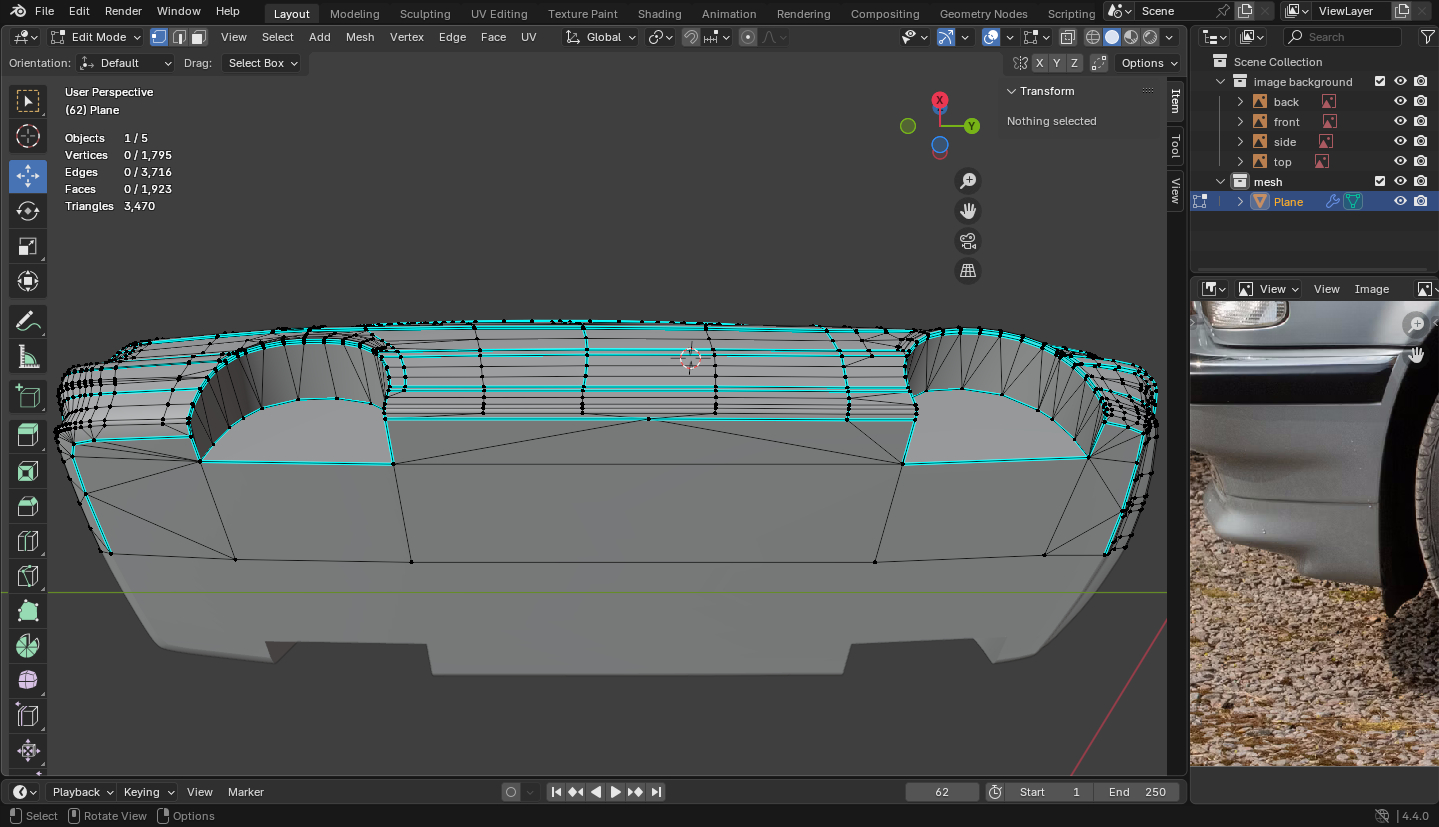Choose the Rotate tool in left toolbar
This screenshot has height=827, width=1439.
point(28,211)
